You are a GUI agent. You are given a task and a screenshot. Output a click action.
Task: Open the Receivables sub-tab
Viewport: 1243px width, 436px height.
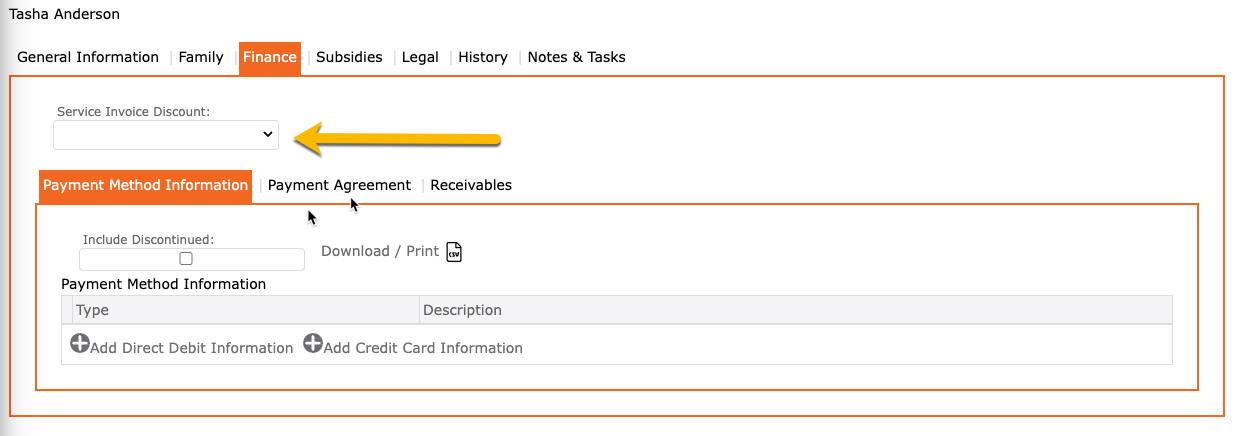[x=471, y=185]
